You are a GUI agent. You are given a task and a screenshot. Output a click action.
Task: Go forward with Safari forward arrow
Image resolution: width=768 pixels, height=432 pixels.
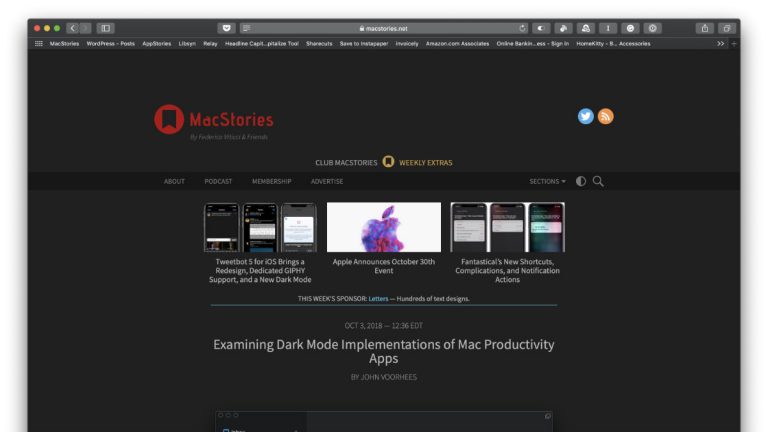(x=85, y=28)
